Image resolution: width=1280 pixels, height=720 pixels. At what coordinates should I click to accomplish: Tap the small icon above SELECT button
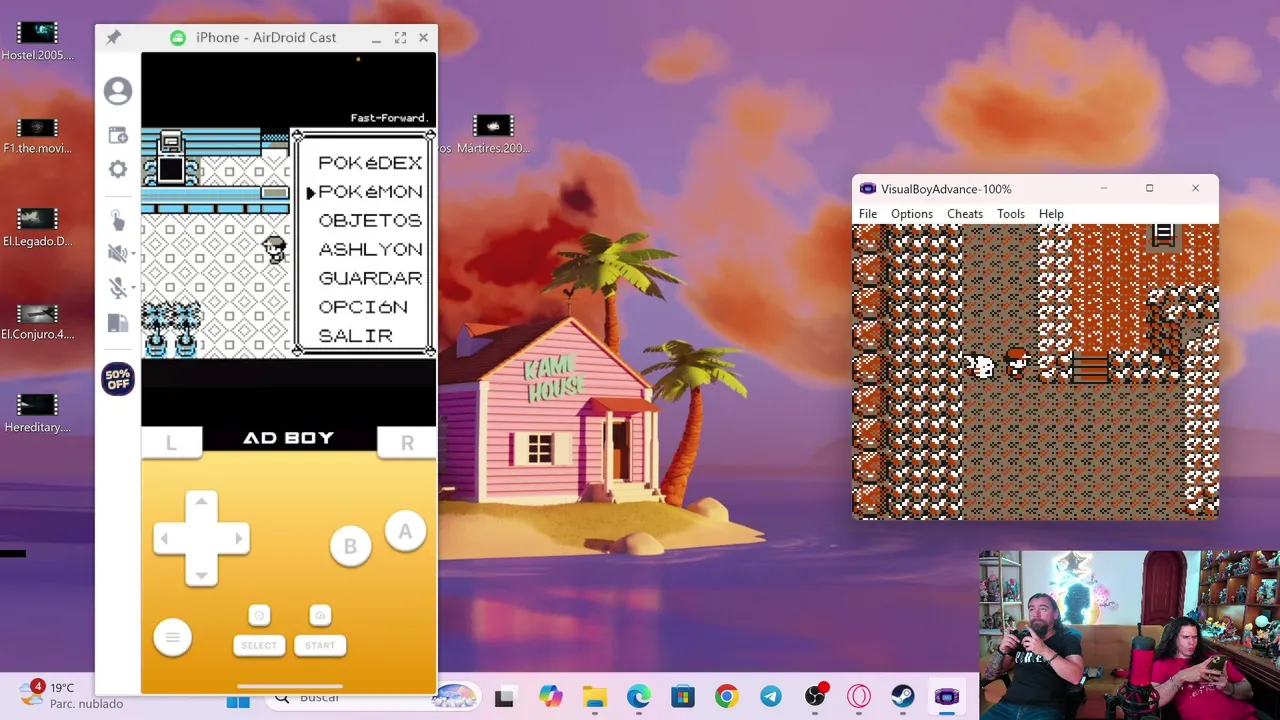click(x=259, y=615)
